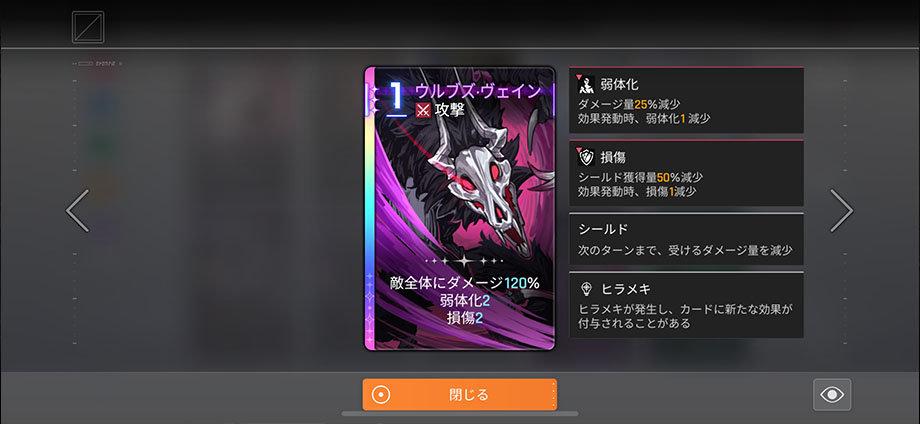Click the 損傷 shield status icon
The width and height of the screenshot is (920, 424).
(x=586, y=158)
